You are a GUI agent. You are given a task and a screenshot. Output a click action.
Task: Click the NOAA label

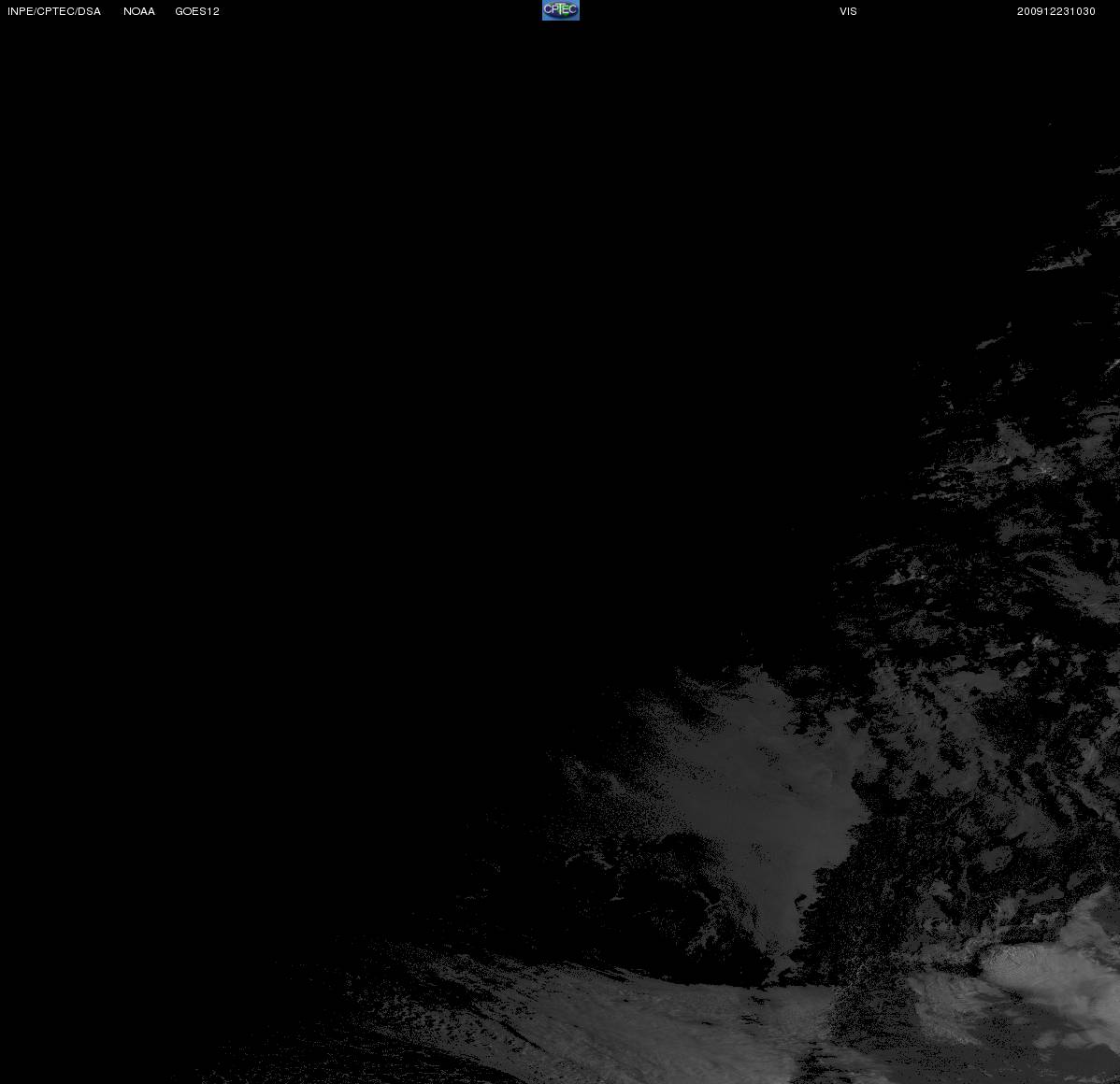click(139, 11)
